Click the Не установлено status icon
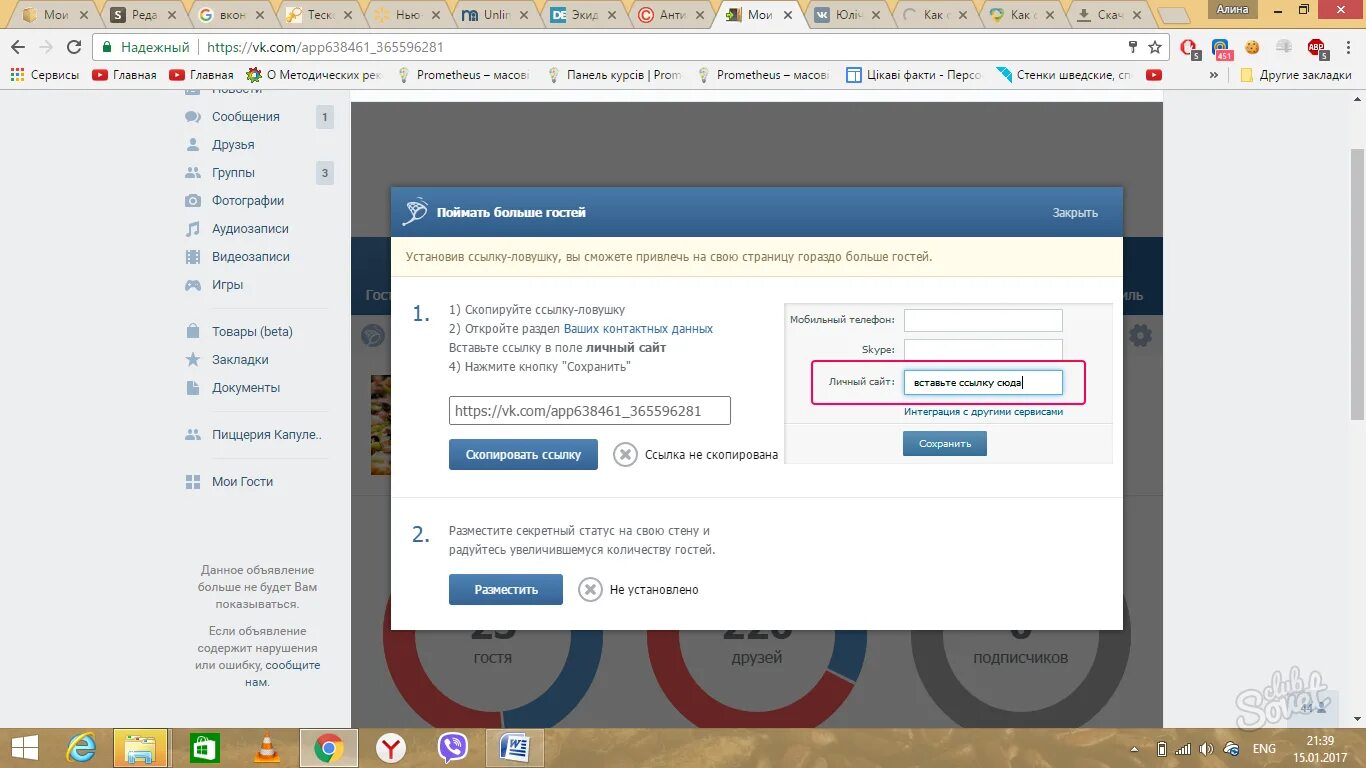Image resolution: width=1366 pixels, height=768 pixels. [x=591, y=590]
